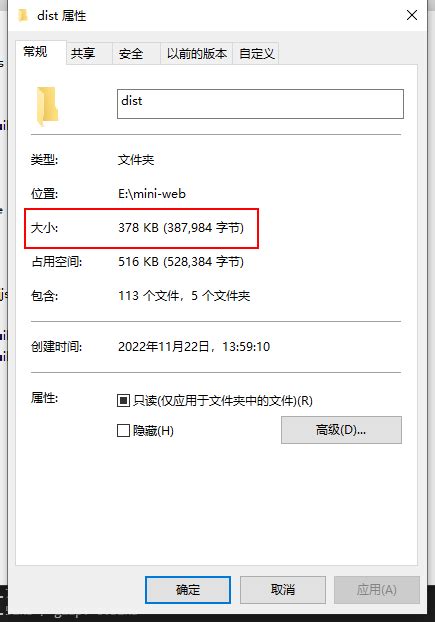Select the 常规 tab
Viewport: 435px width, 622px height.
pyautogui.click(x=36, y=52)
